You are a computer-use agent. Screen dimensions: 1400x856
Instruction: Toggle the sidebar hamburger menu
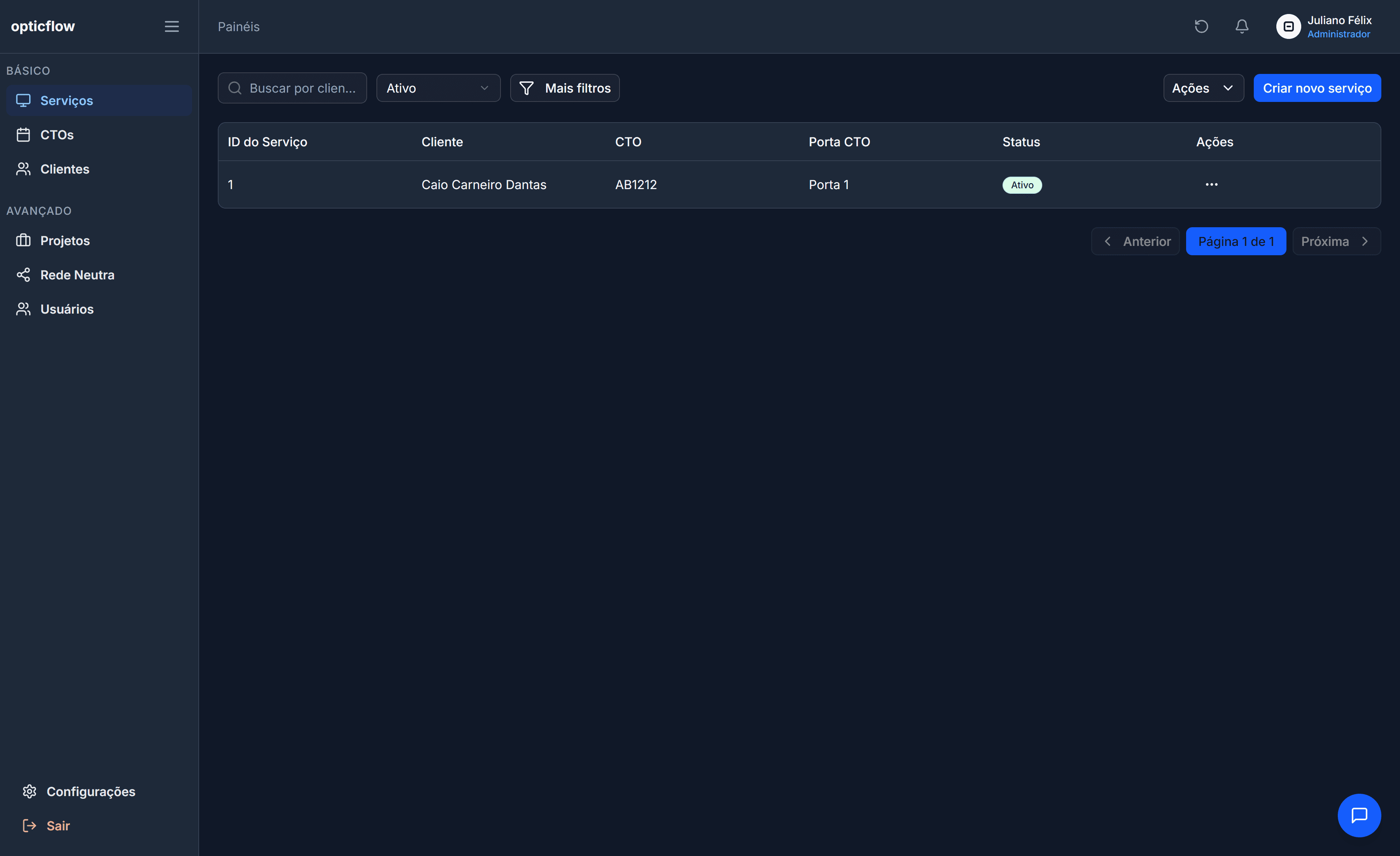pyautogui.click(x=171, y=27)
